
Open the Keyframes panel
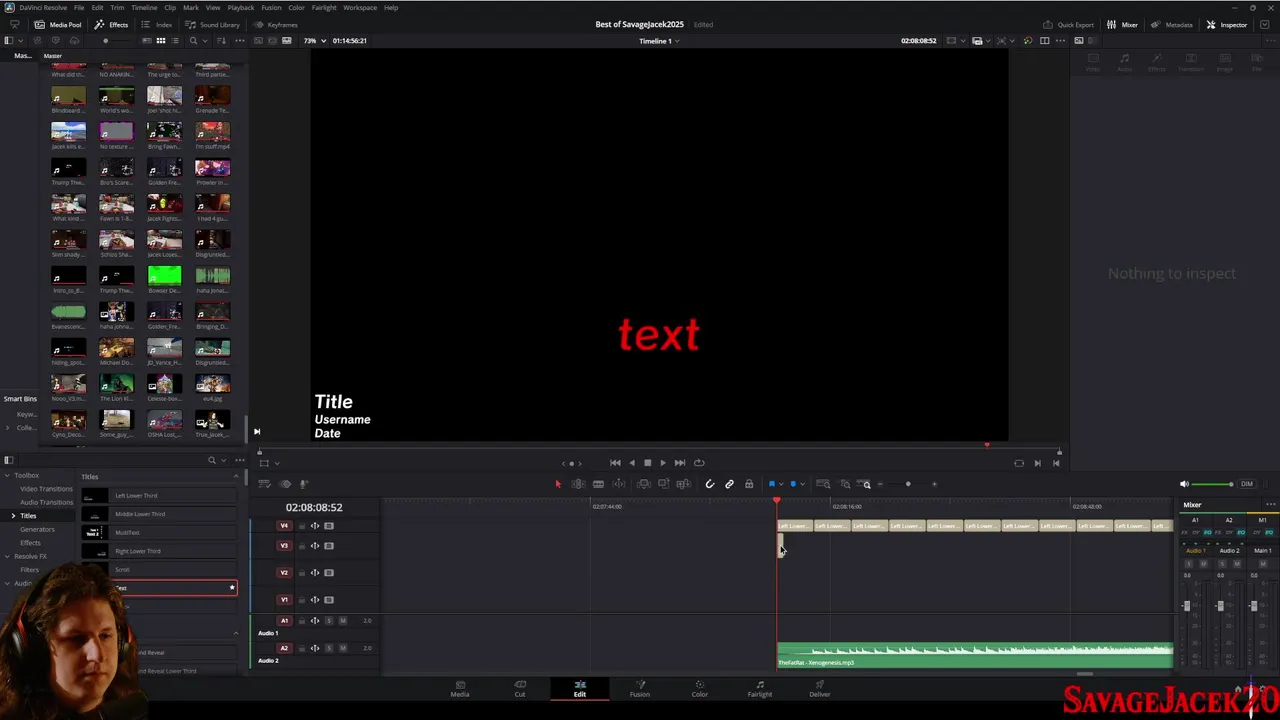click(x=276, y=24)
